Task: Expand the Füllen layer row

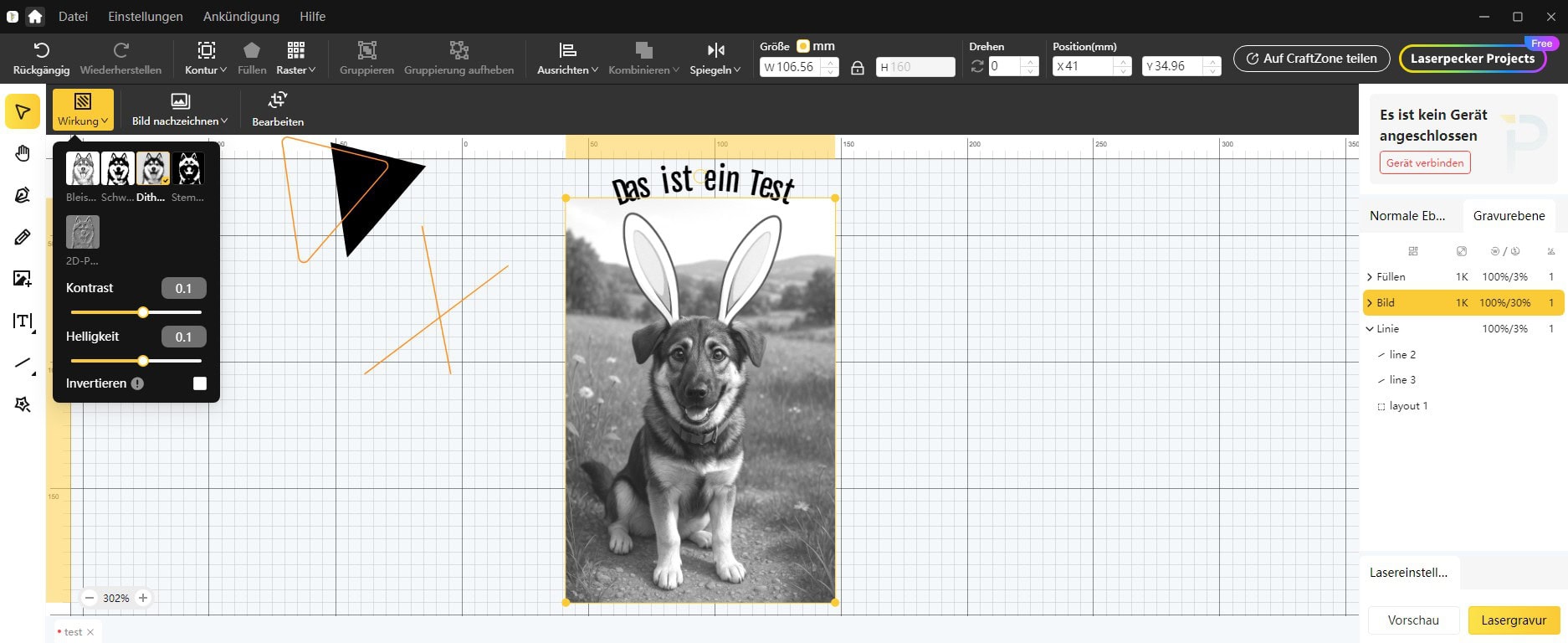Action: (x=1370, y=277)
